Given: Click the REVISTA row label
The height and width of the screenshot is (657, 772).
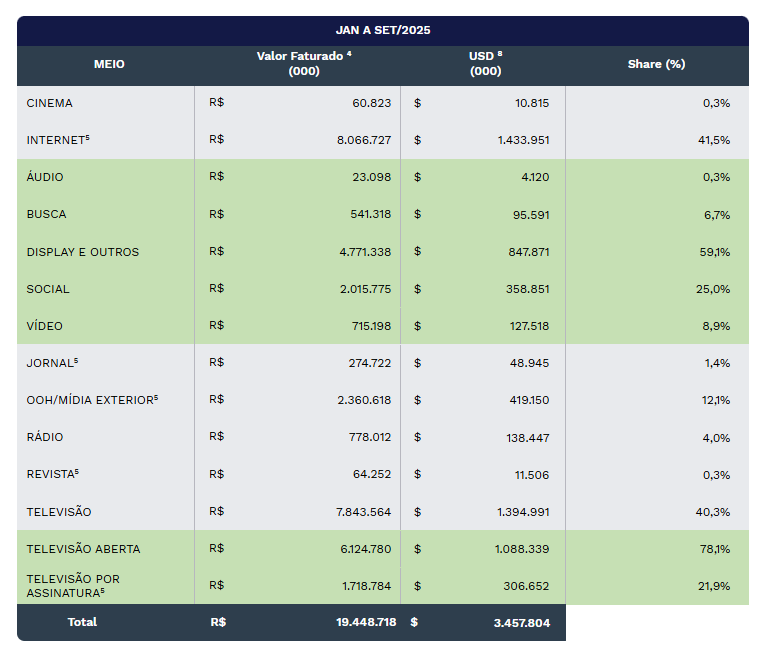Looking at the screenshot, I should [x=53, y=474].
